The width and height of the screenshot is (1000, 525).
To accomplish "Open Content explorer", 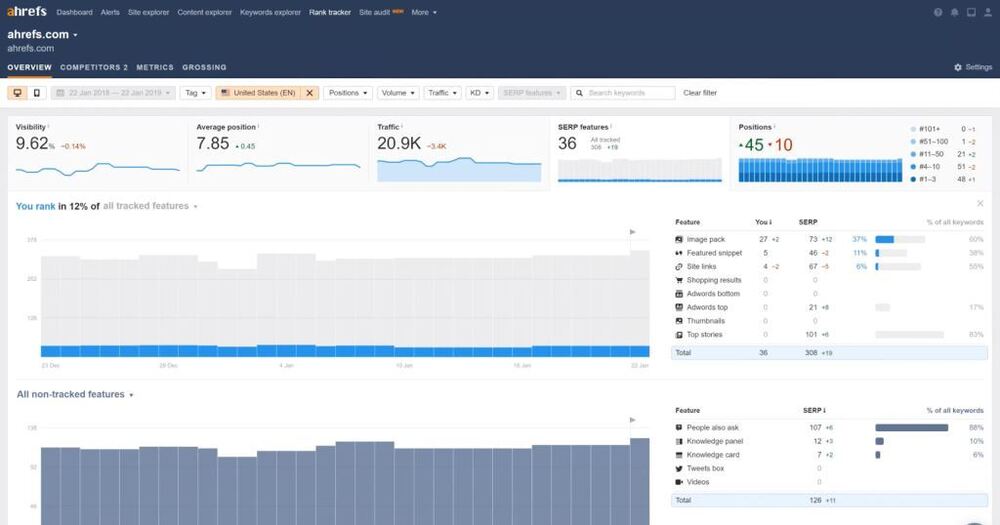I will point(204,12).
